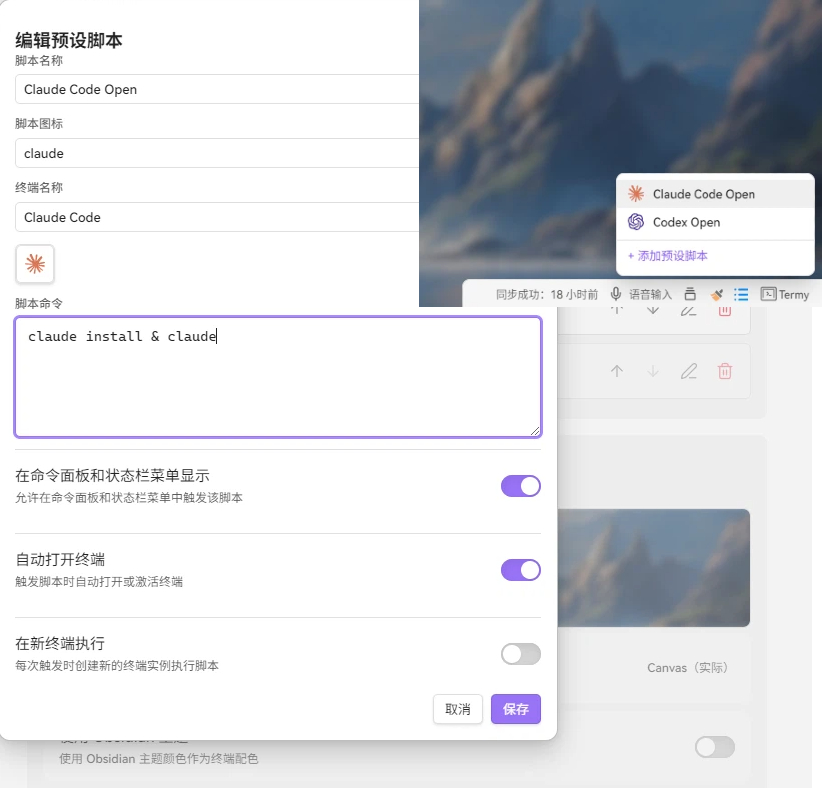
Task: Click the 同步成功: 18 小时前 sync status text
Action: tap(547, 295)
